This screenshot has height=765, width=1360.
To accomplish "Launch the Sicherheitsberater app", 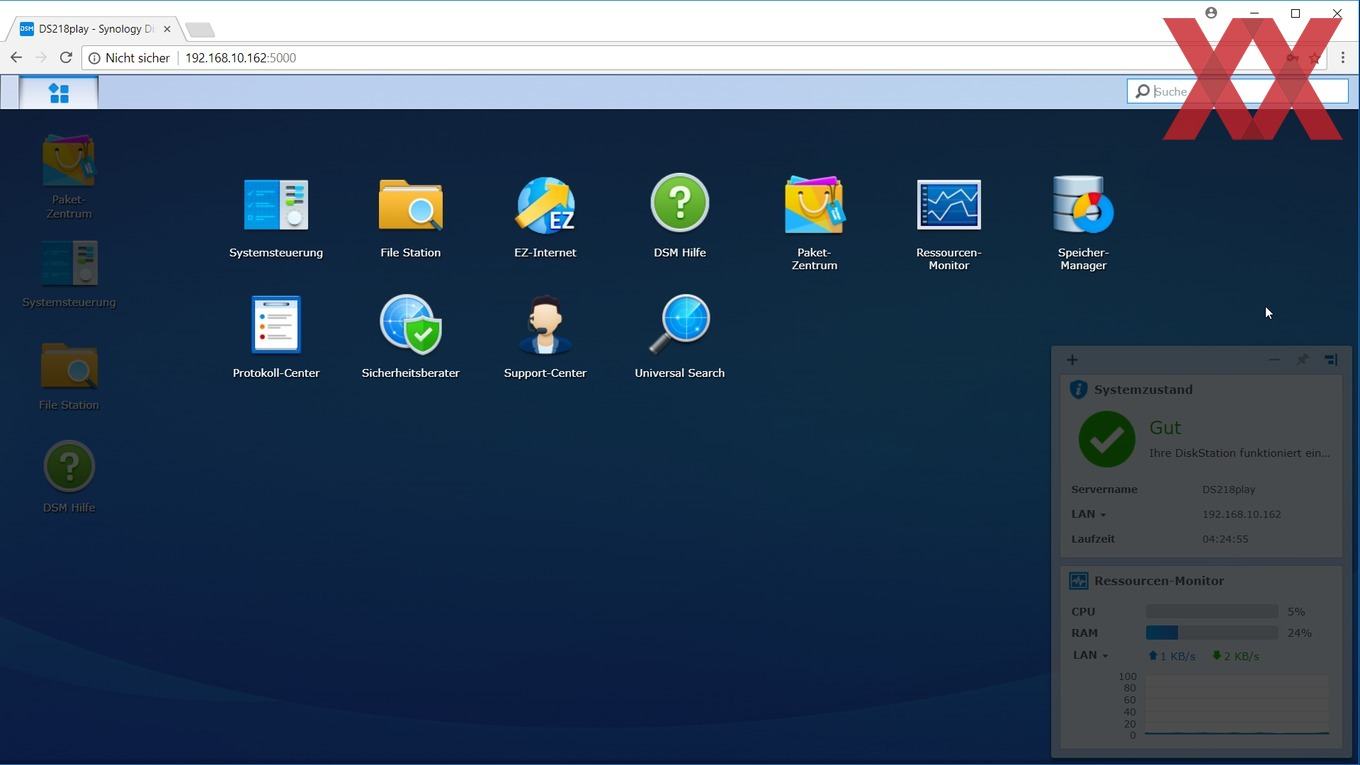I will pos(410,337).
